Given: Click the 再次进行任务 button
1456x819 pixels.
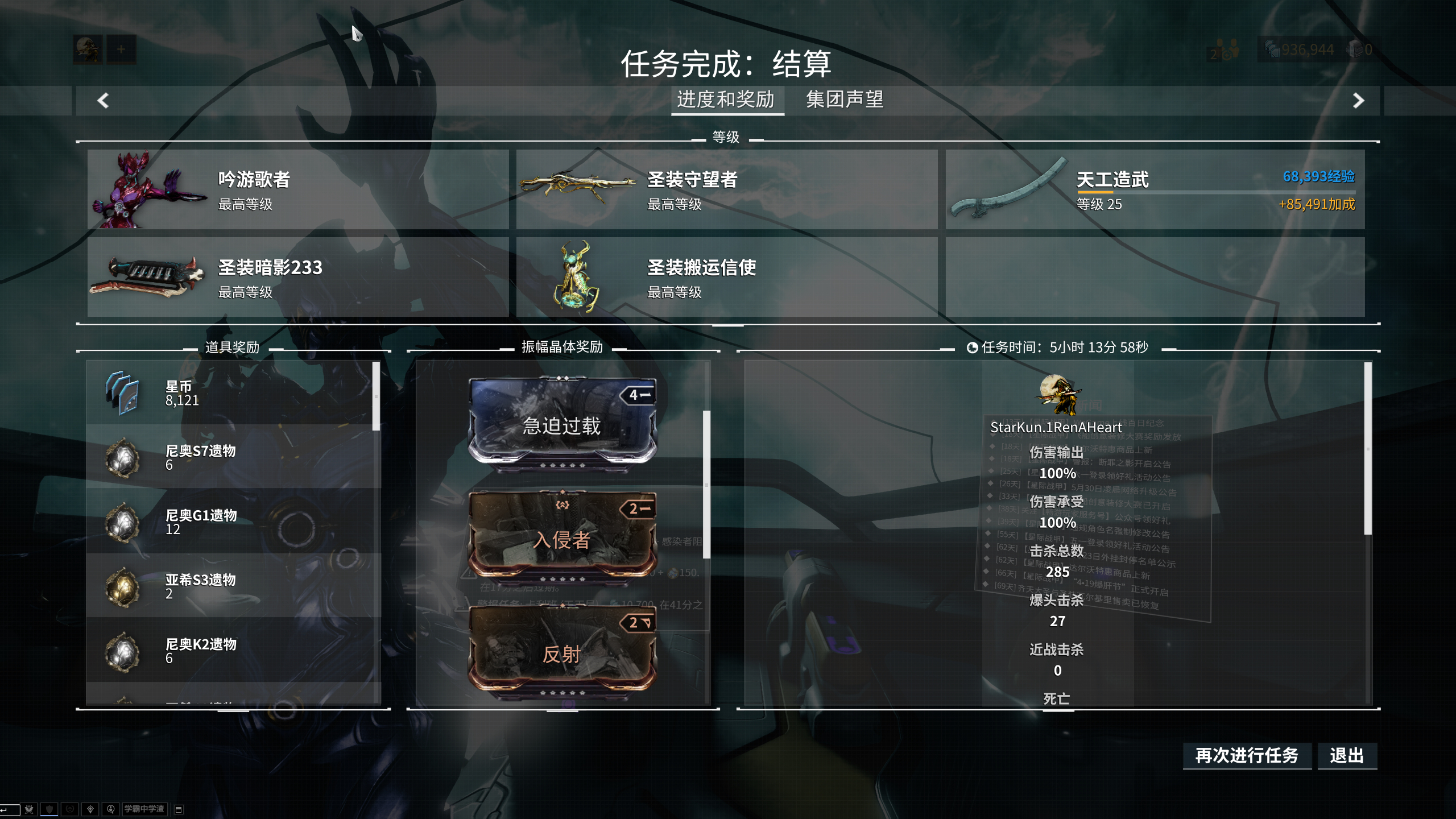Looking at the screenshot, I should pos(1247,756).
